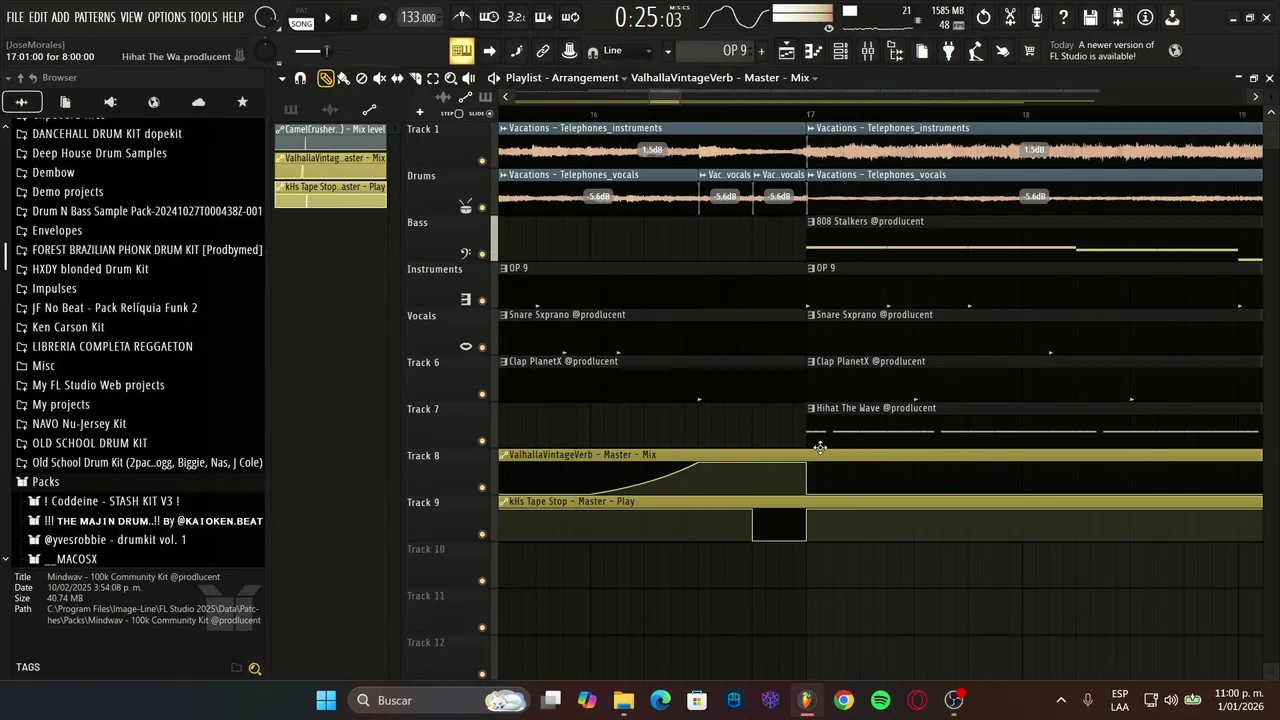Open the newer version notification message

(x=1102, y=50)
